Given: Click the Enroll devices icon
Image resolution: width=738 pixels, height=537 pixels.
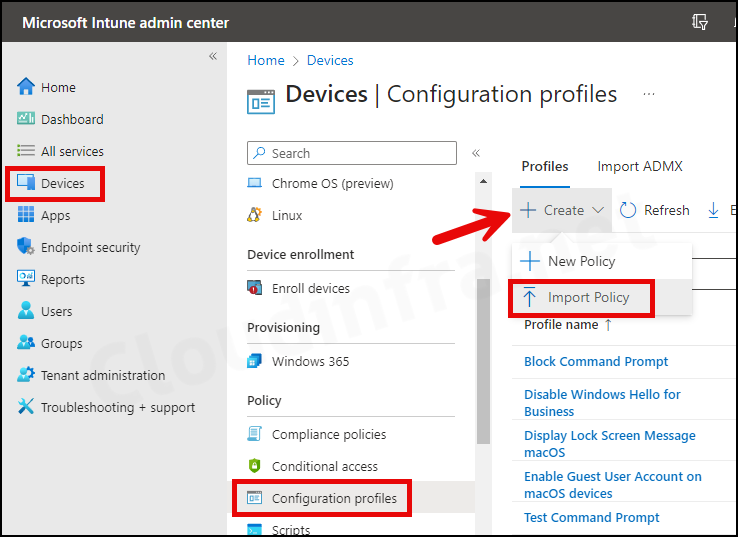Looking at the screenshot, I should click(255, 287).
